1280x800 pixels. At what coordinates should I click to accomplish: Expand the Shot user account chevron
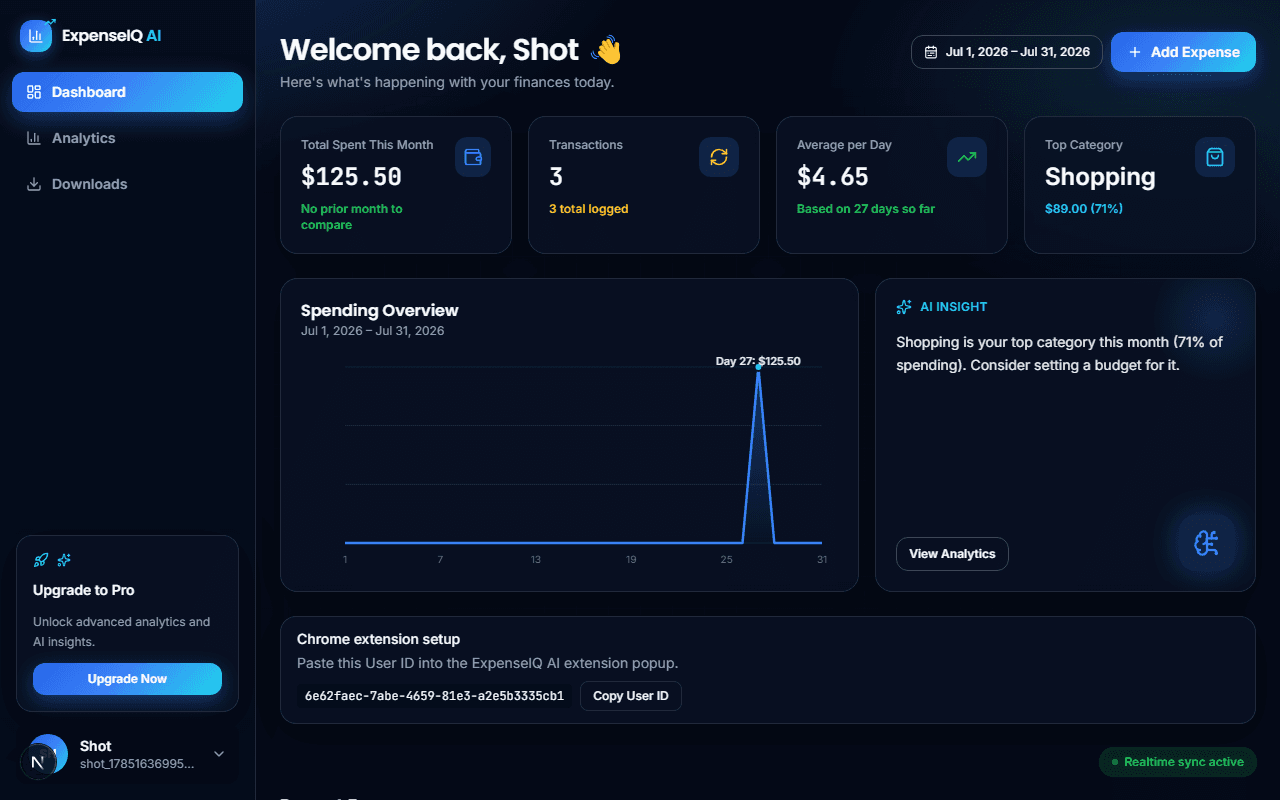(219, 754)
